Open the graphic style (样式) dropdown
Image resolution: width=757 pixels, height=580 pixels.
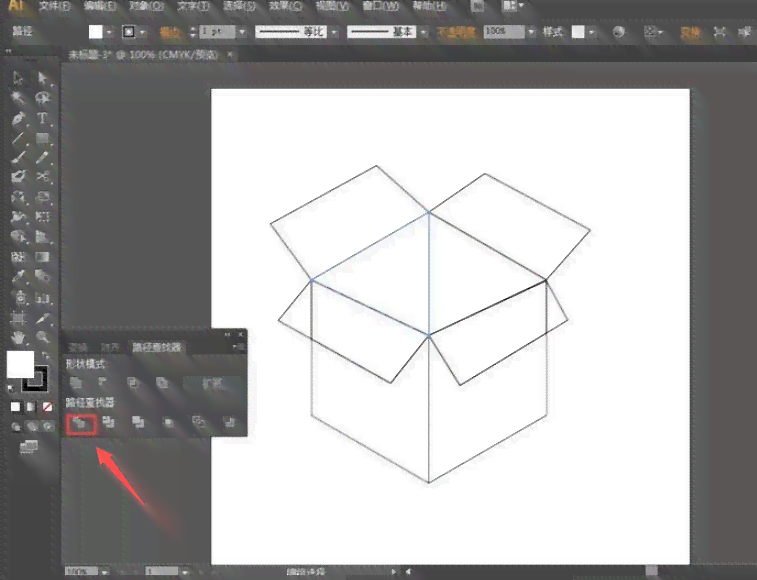point(591,32)
